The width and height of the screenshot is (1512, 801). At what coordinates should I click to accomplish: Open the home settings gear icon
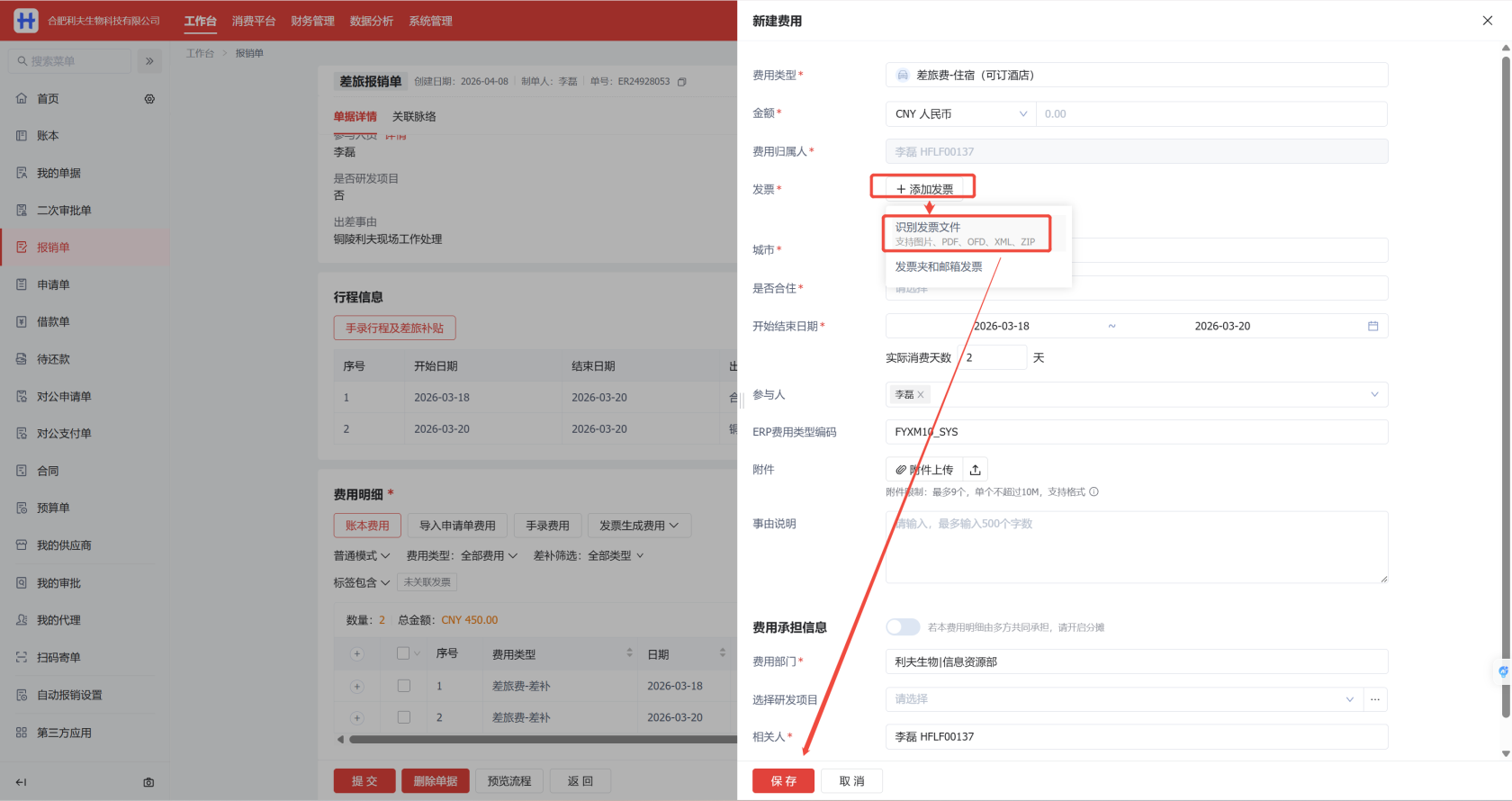pos(149,99)
